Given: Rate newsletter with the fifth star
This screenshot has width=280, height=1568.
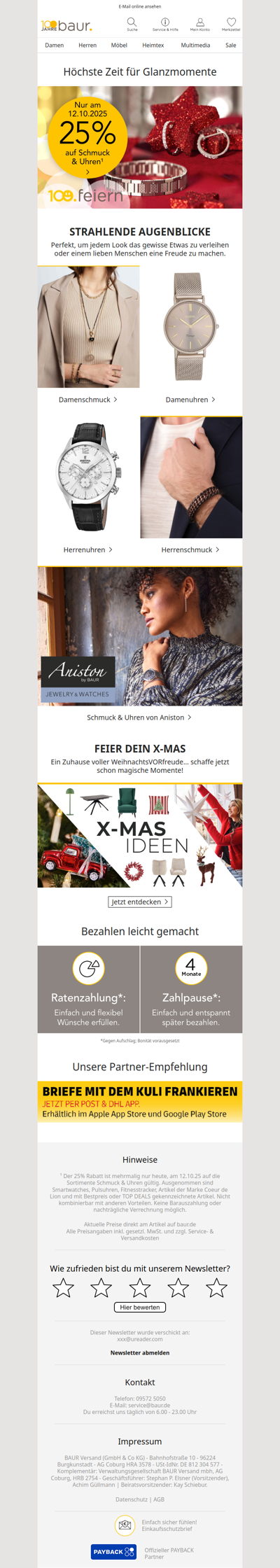Looking at the screenshot, I should tap(216, 1287).
